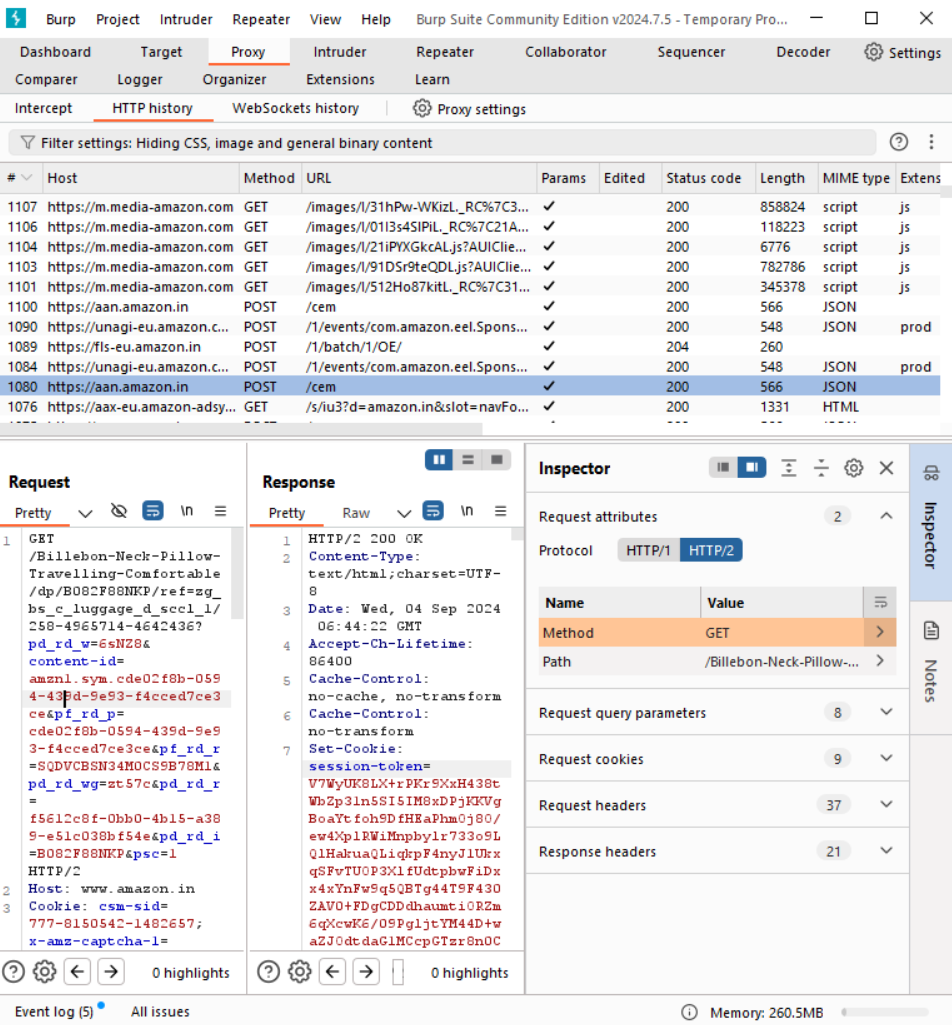Open the HTTP history three-dot options menu
This screenshot has width=952, height=1025.
[931, 142]
